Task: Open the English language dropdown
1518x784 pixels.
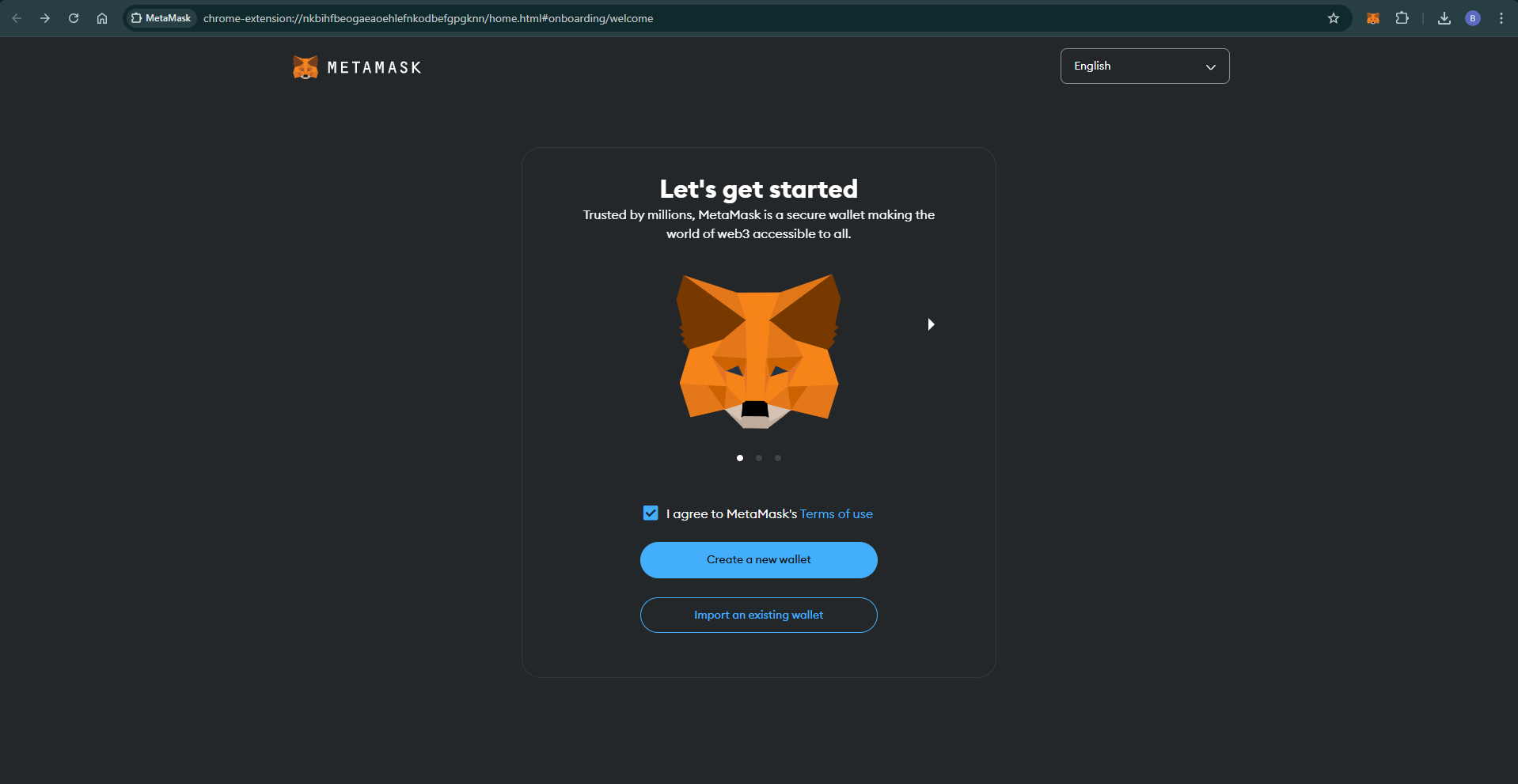Action: click(1144, 66)
